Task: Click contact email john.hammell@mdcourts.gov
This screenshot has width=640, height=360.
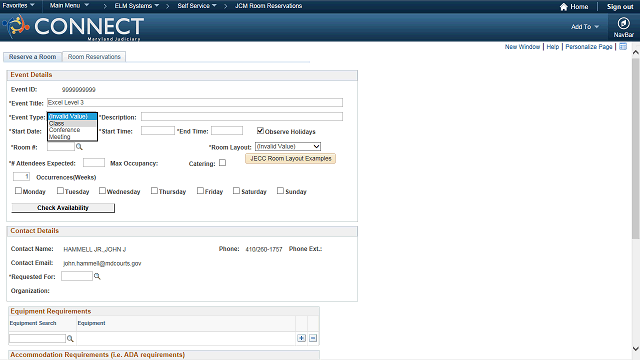Action: pyautogui.click(x=102, y=263)
